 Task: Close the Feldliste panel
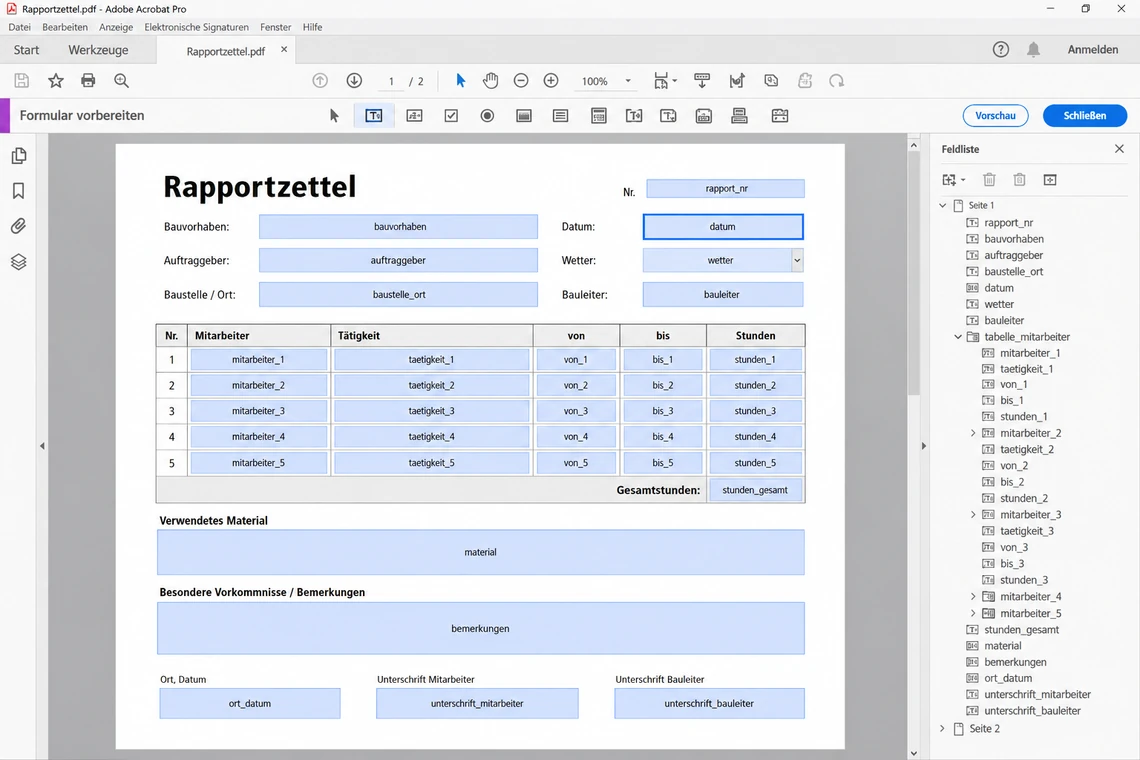(x=1119, y=148)
